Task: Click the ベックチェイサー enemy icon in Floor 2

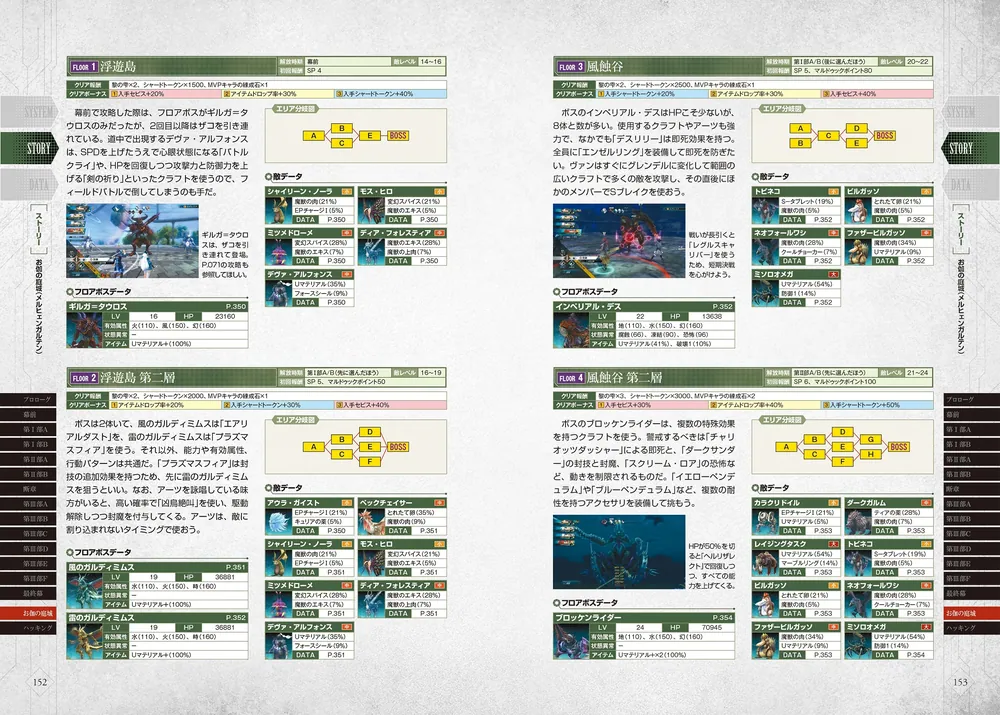Action: tap(371, 521)
